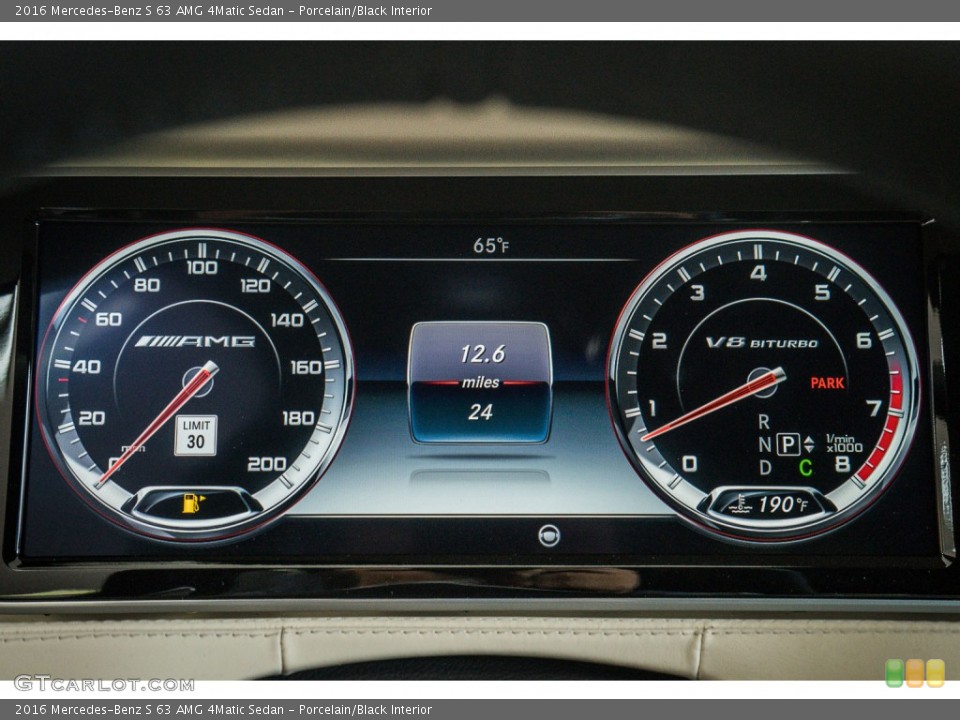Screen dimensions: 960x720
Task: Click the 160 mark on the speedometer
Action: (x=306, y=367)
